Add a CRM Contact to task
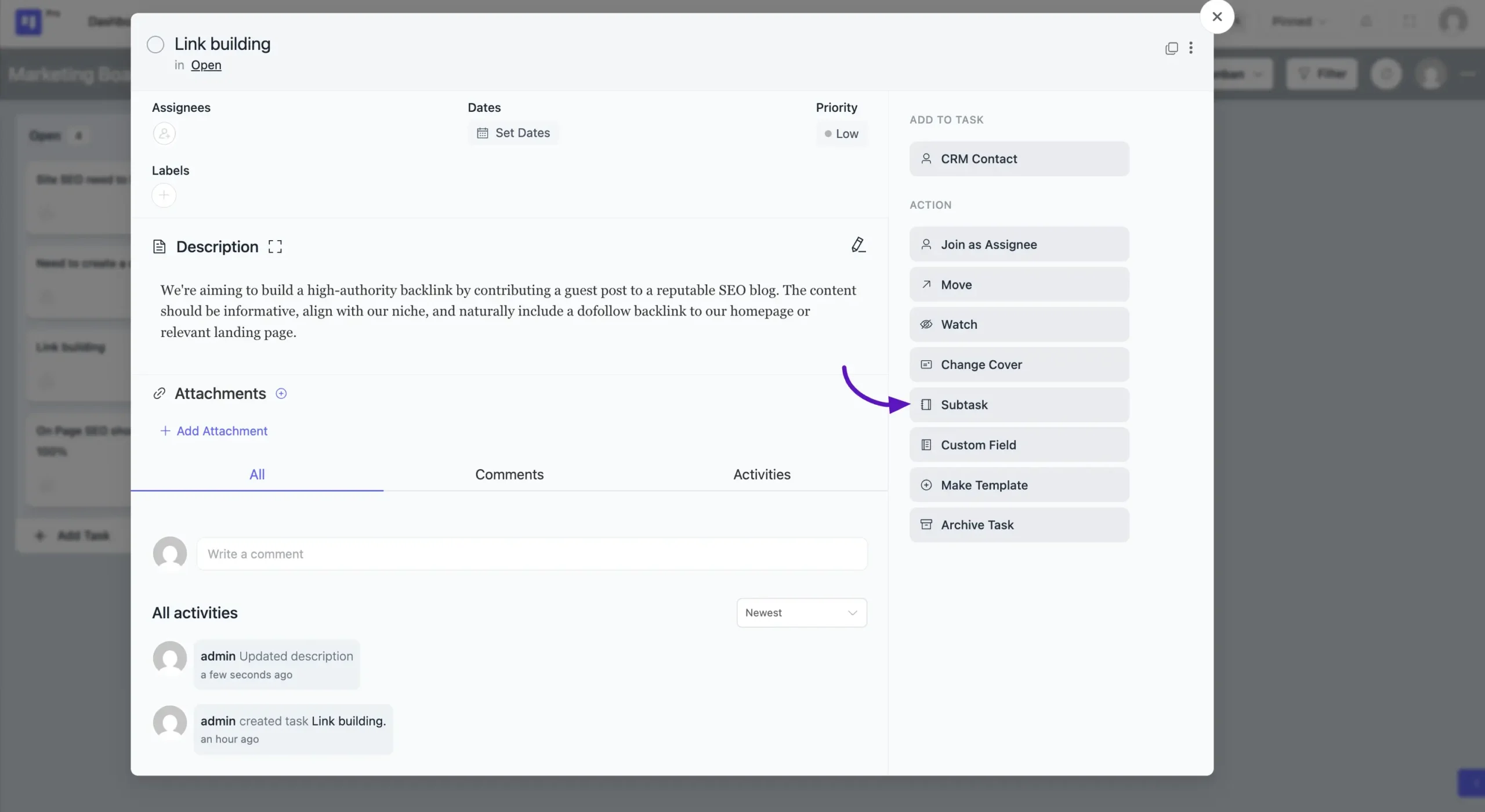The height and width of the screenshot is (812, 1485). (1019, 159)
